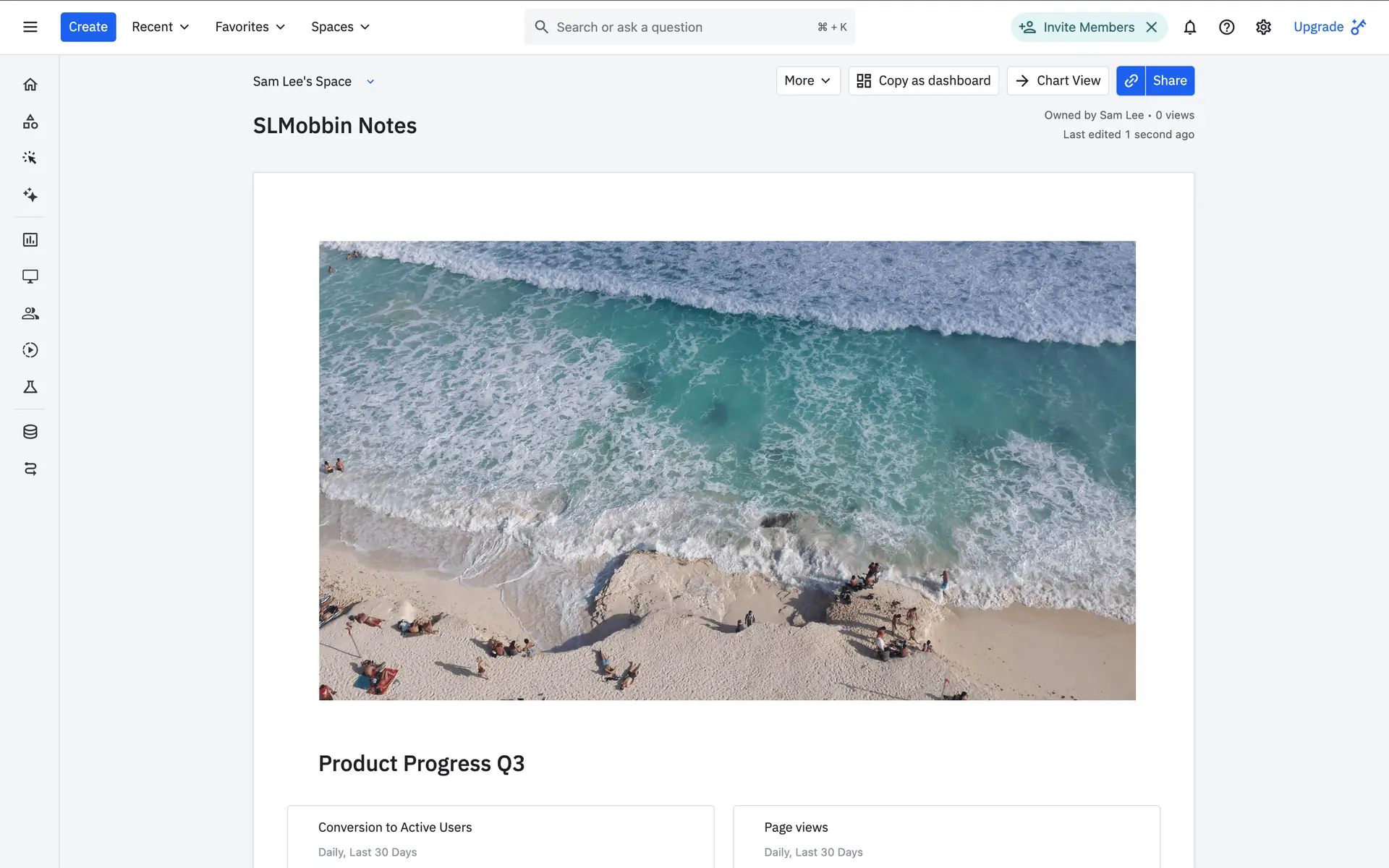Click the sparkle AI icon in sidebar
Viewport: 1389px width, 868px height.
tap(30, 195)
